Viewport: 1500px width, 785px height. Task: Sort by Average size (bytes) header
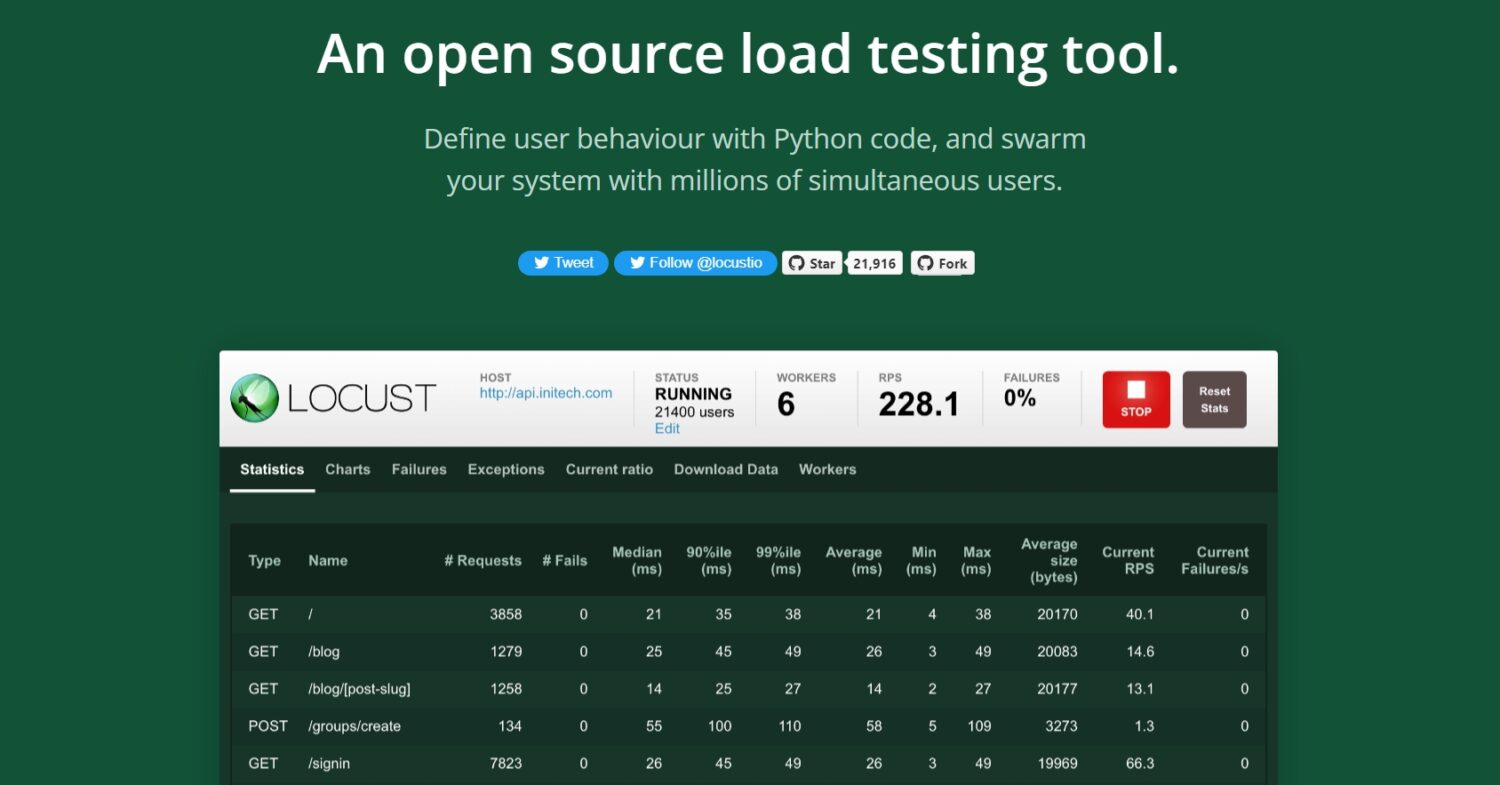[1049, 560]
